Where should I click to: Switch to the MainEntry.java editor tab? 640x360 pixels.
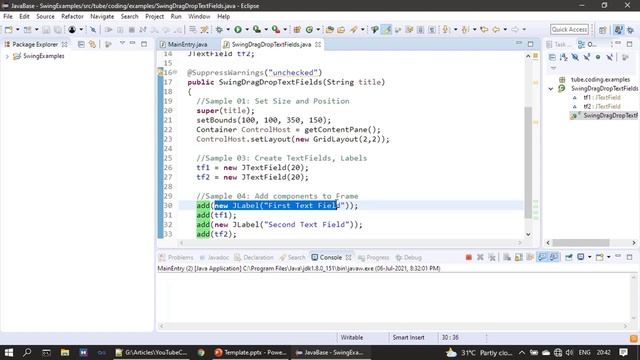tap(187, 44)
